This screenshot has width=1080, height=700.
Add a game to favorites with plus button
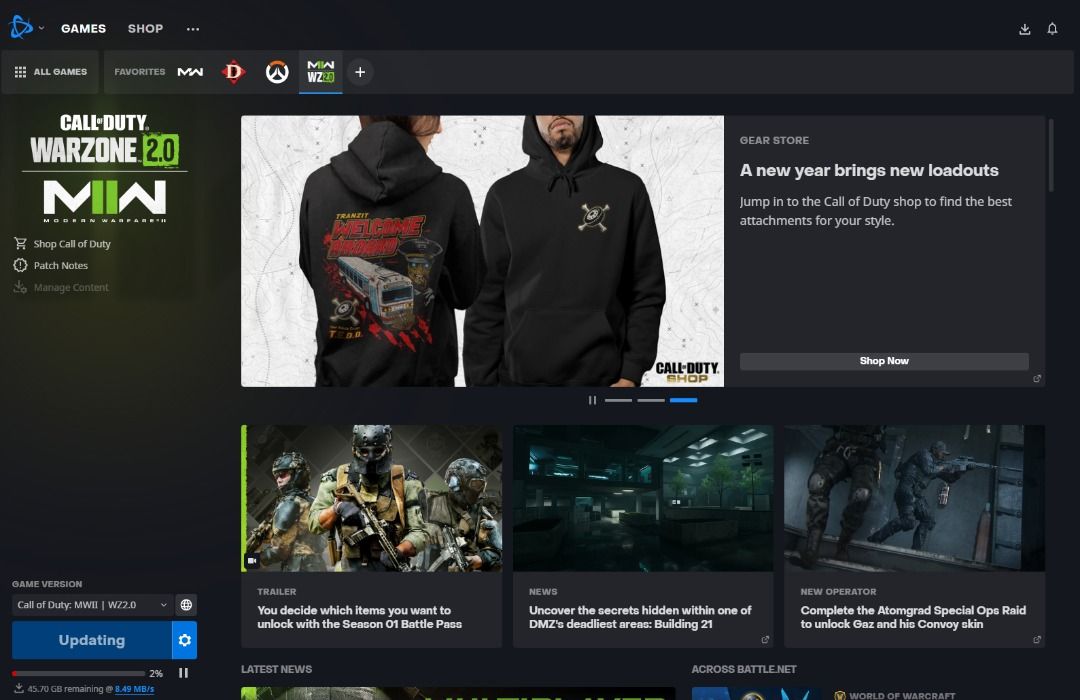pos(360,72)
